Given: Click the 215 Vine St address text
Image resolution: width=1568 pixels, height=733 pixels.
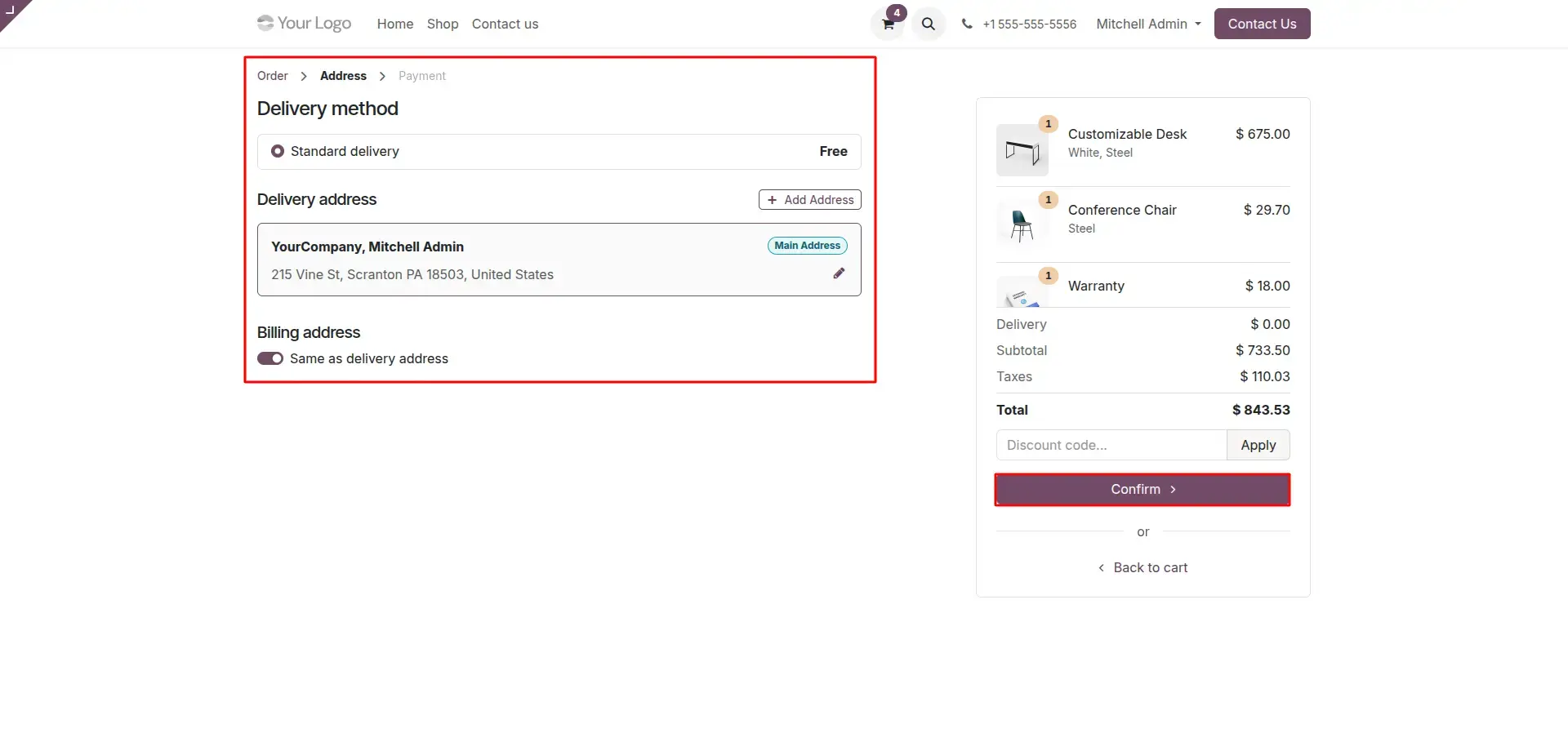Looking at the screenshot, I should pos(412,274).
